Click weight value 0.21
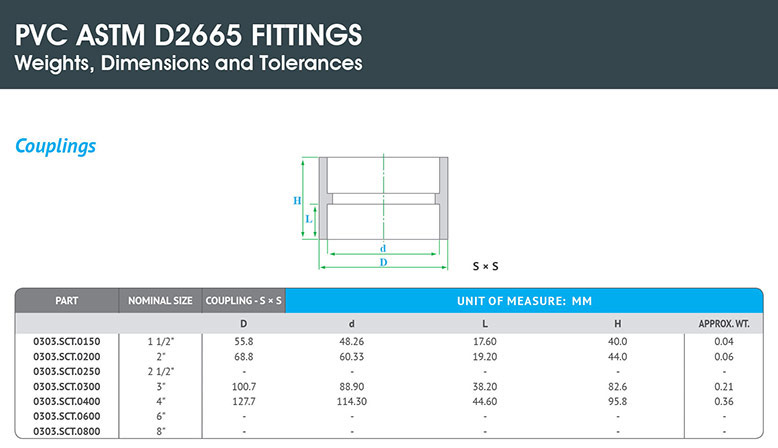778x448 pixels. tap(724, 386)
